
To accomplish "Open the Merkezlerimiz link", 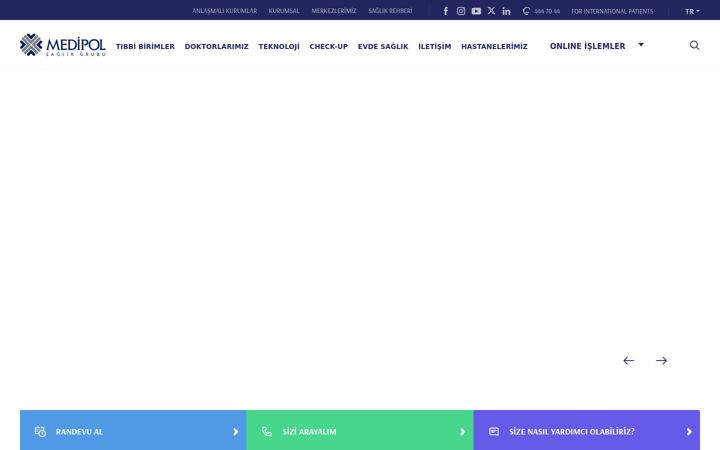I will tap(334, 11).
